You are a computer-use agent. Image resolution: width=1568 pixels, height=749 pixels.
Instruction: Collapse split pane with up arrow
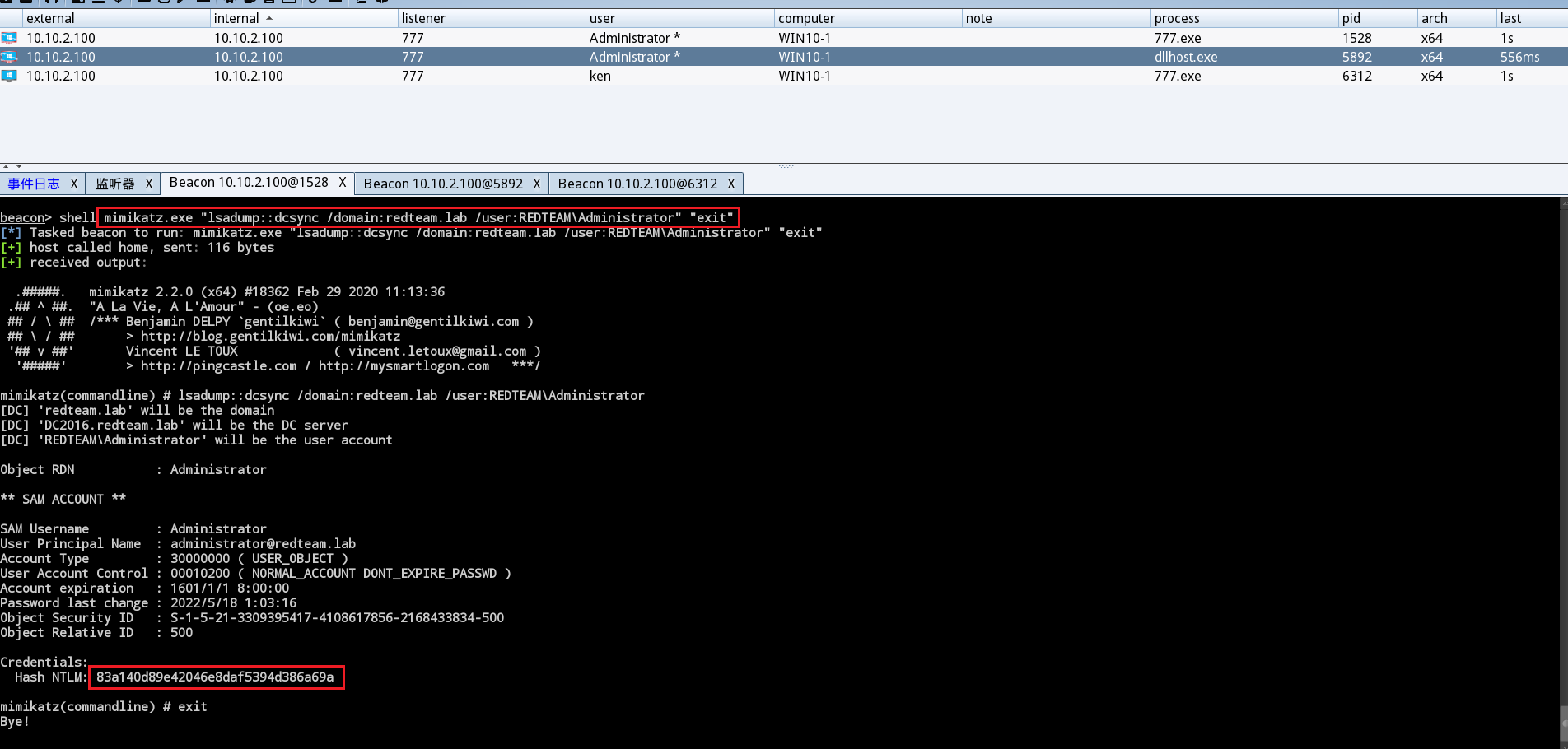click(x=7, y=166)
